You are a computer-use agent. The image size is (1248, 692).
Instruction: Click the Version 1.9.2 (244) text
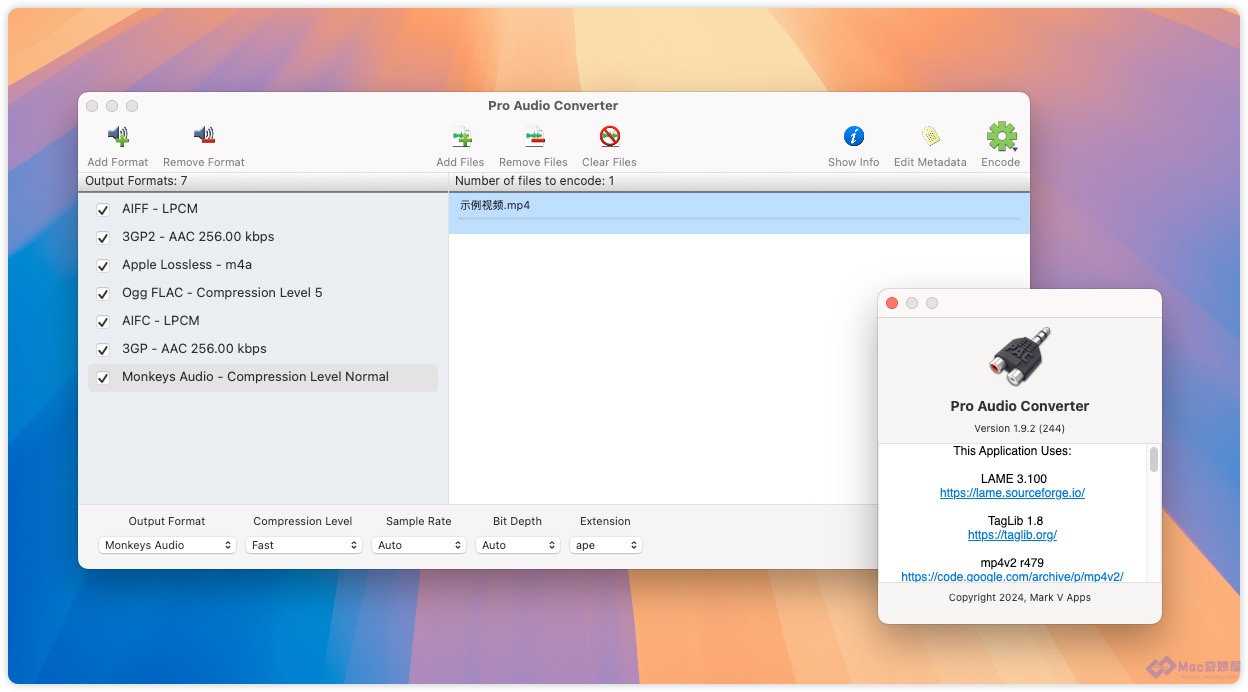[x=1020, y=428]
